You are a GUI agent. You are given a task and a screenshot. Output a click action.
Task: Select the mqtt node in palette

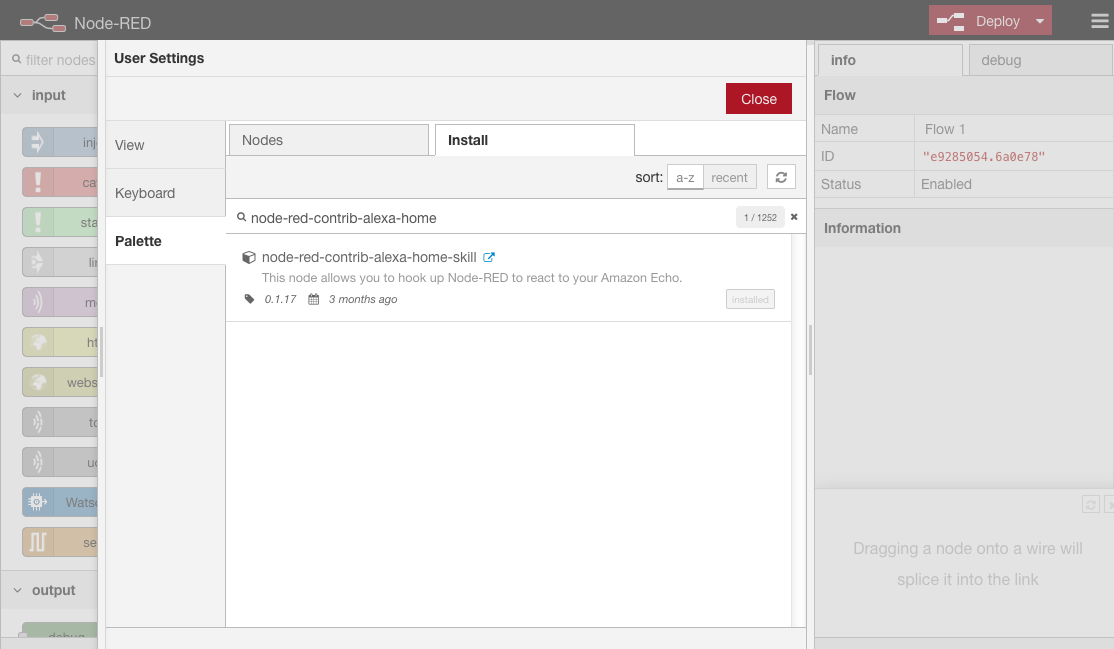(60, 302)
